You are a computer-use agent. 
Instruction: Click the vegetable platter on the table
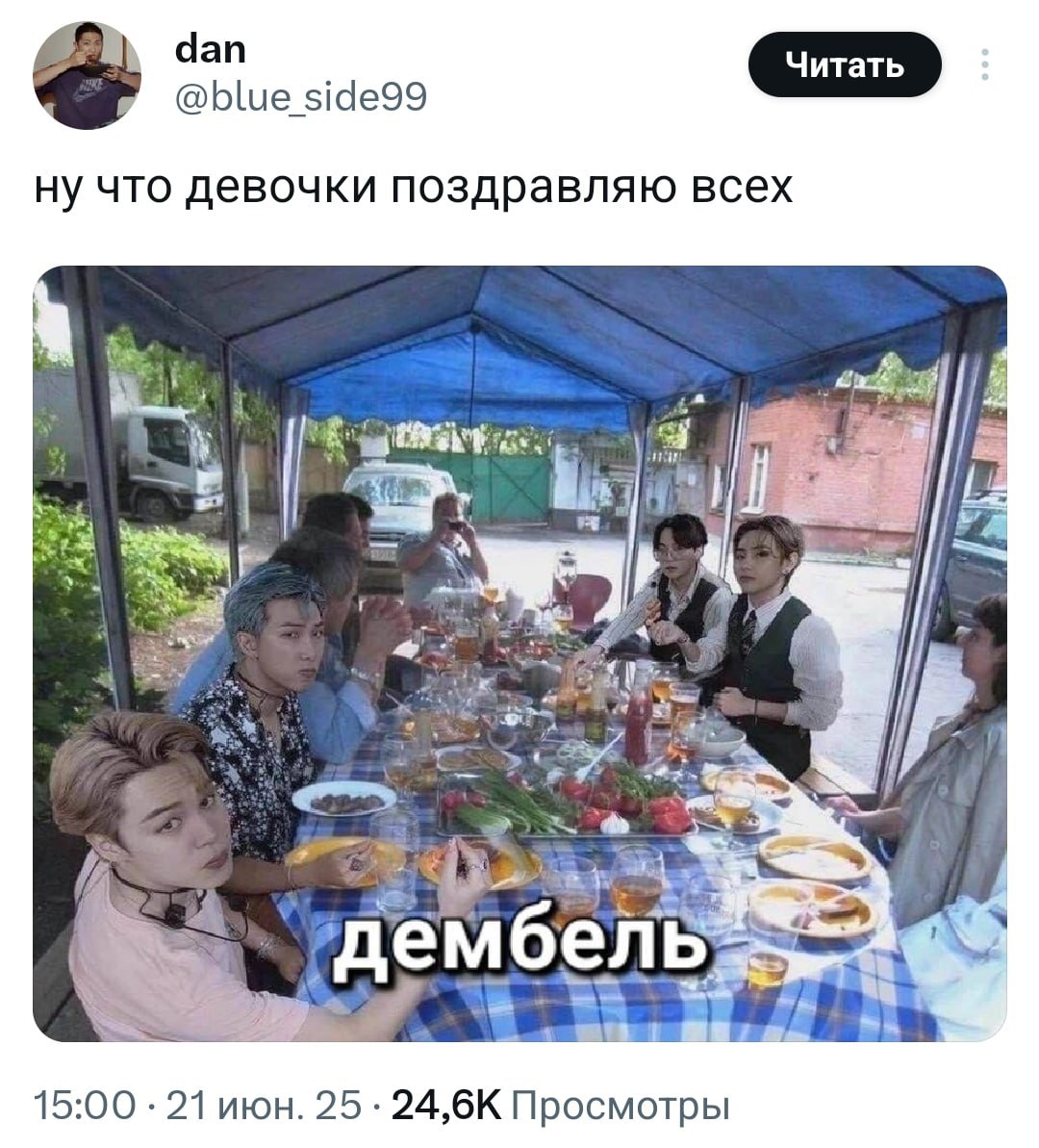(x=568, y=804)
